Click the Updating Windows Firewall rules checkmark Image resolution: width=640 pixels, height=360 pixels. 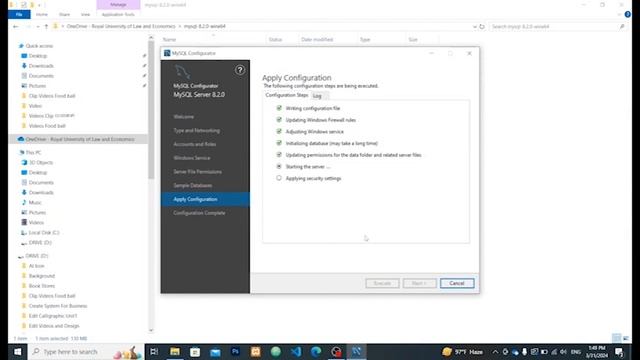point(279,120)
